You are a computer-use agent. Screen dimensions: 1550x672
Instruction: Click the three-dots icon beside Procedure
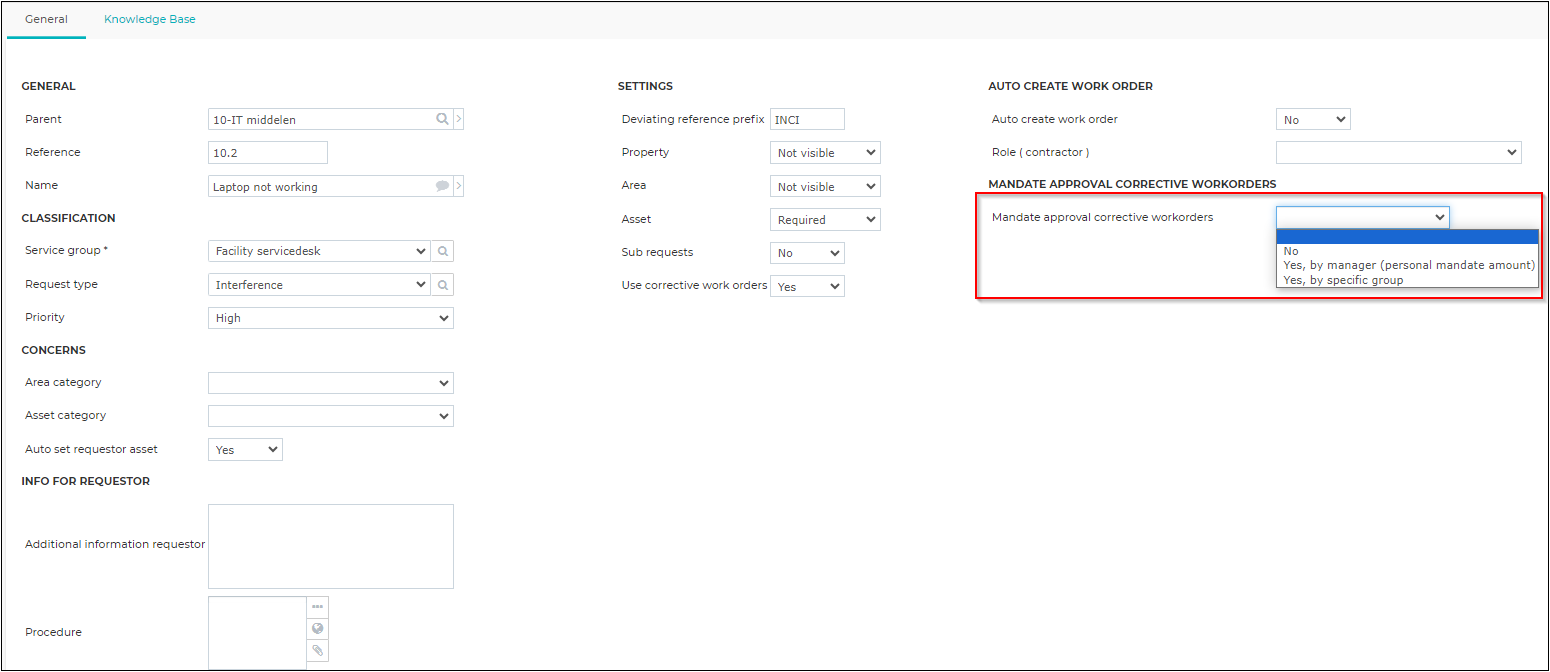(x=317, y=607)
